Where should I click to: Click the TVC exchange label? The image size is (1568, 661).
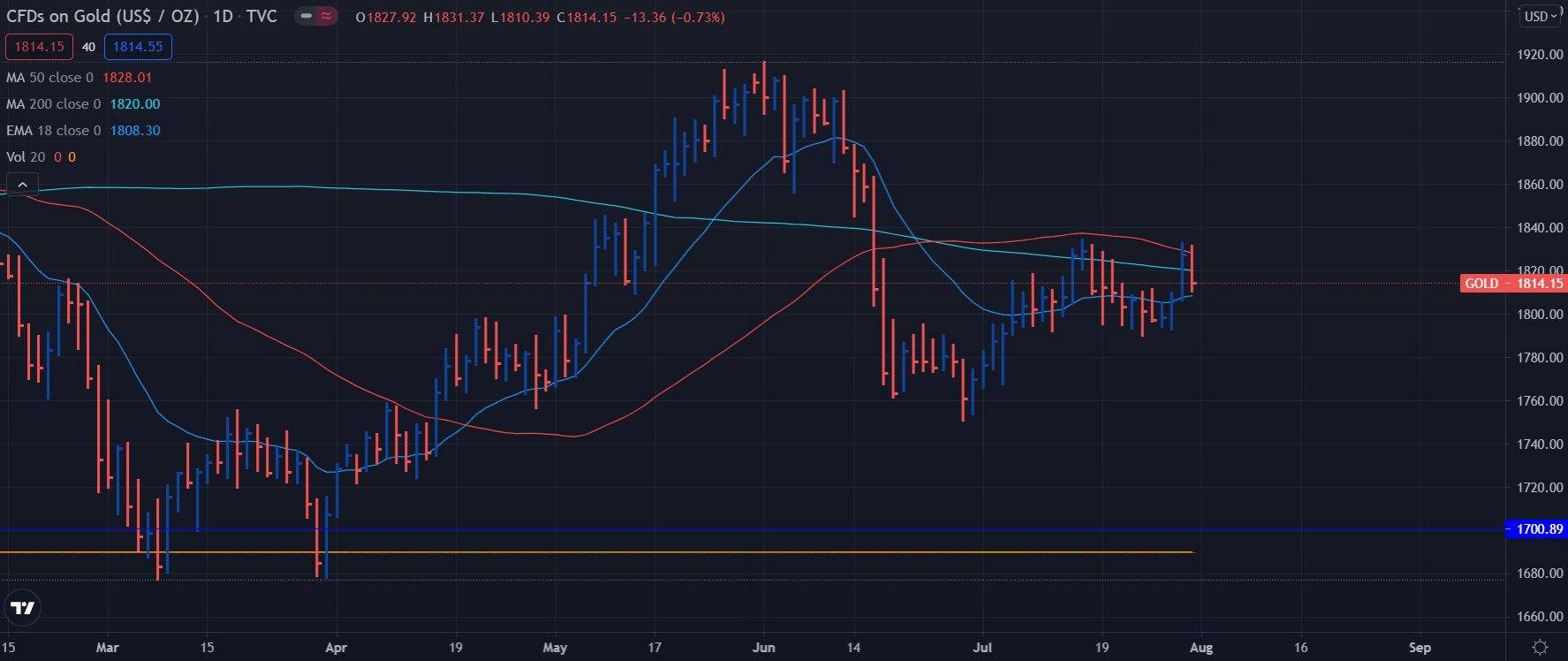tap(261, 16)
